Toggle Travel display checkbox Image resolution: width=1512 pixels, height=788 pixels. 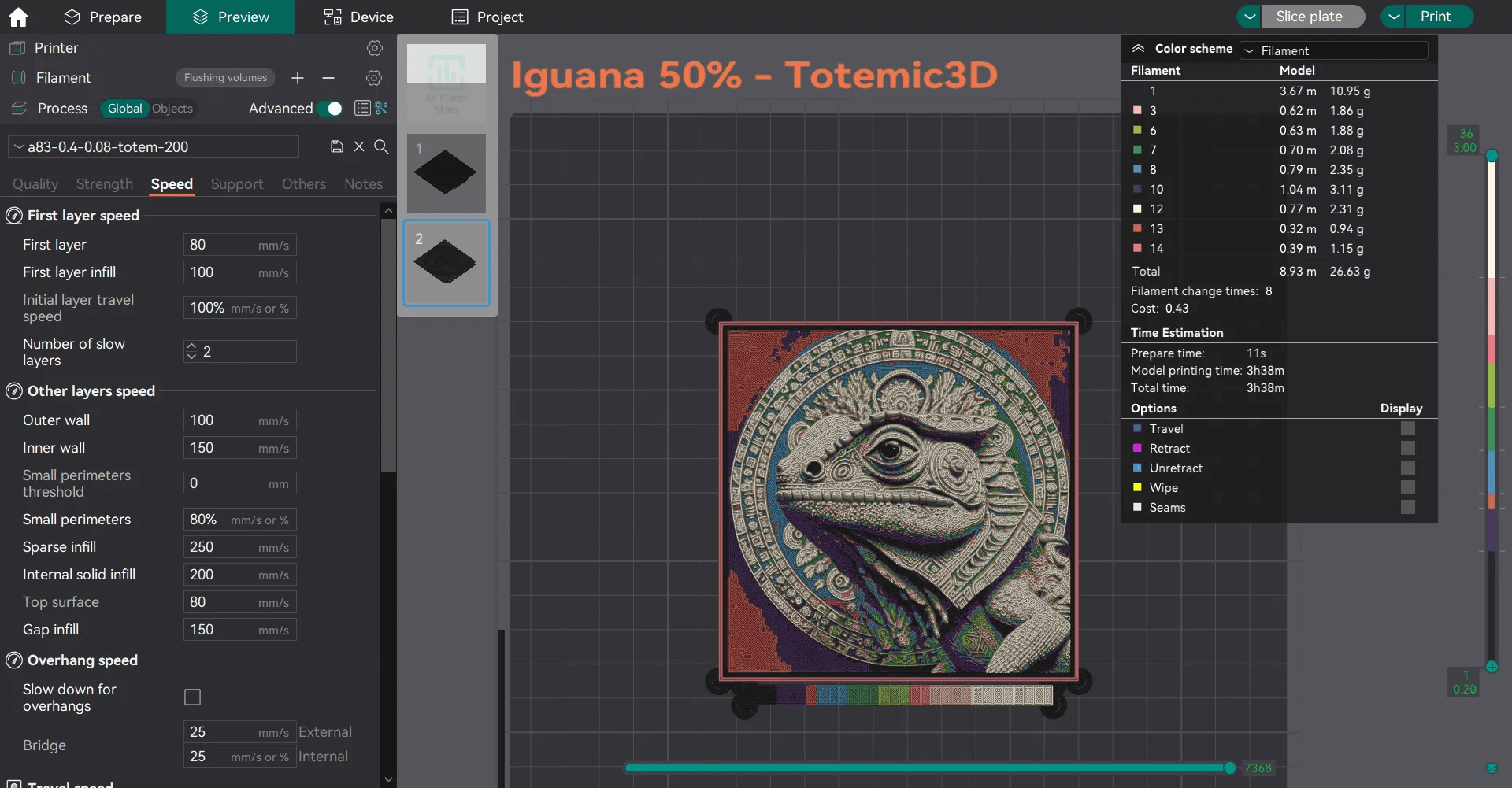1408,429
